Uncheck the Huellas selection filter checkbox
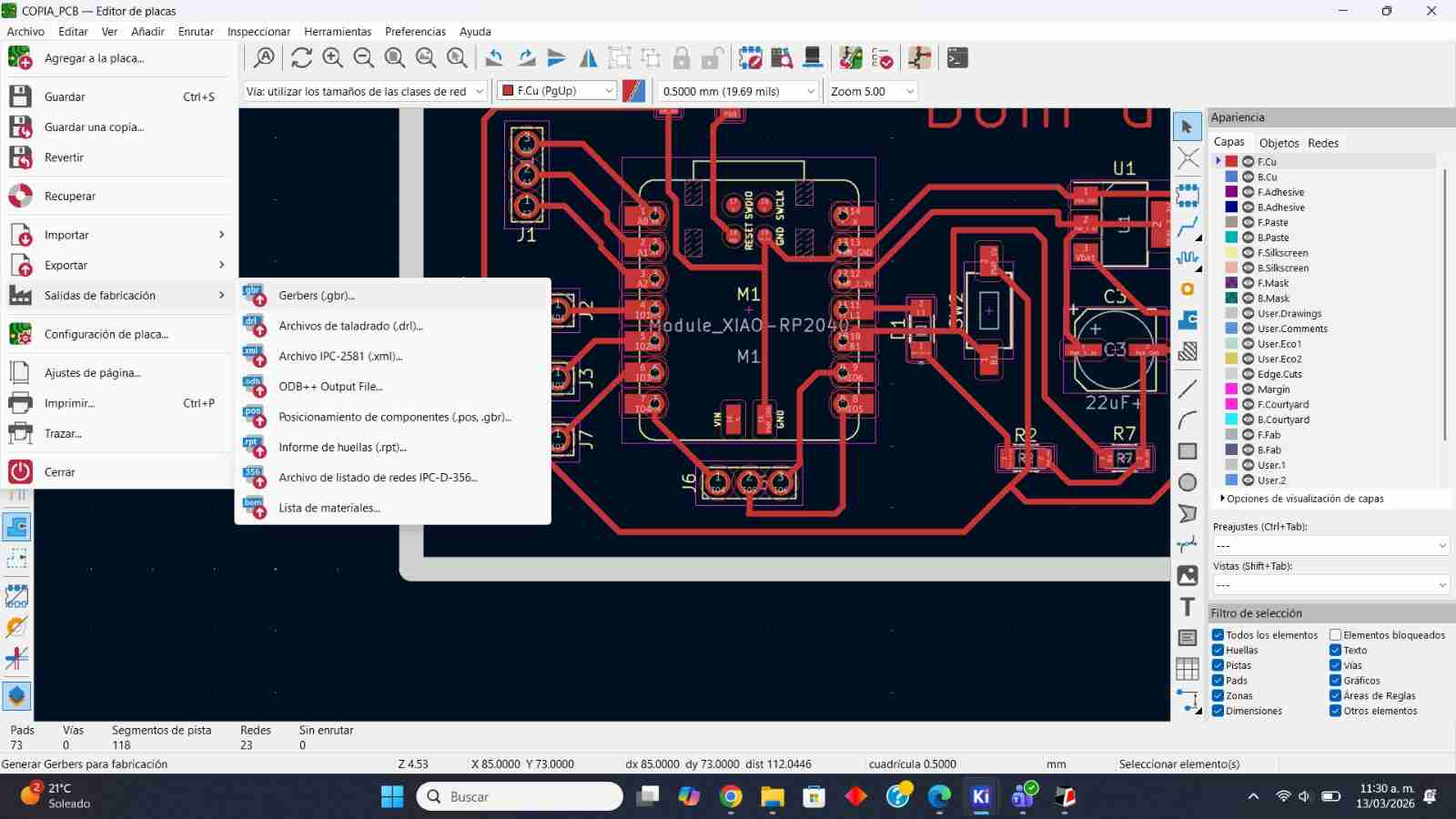 point(1218,650)
